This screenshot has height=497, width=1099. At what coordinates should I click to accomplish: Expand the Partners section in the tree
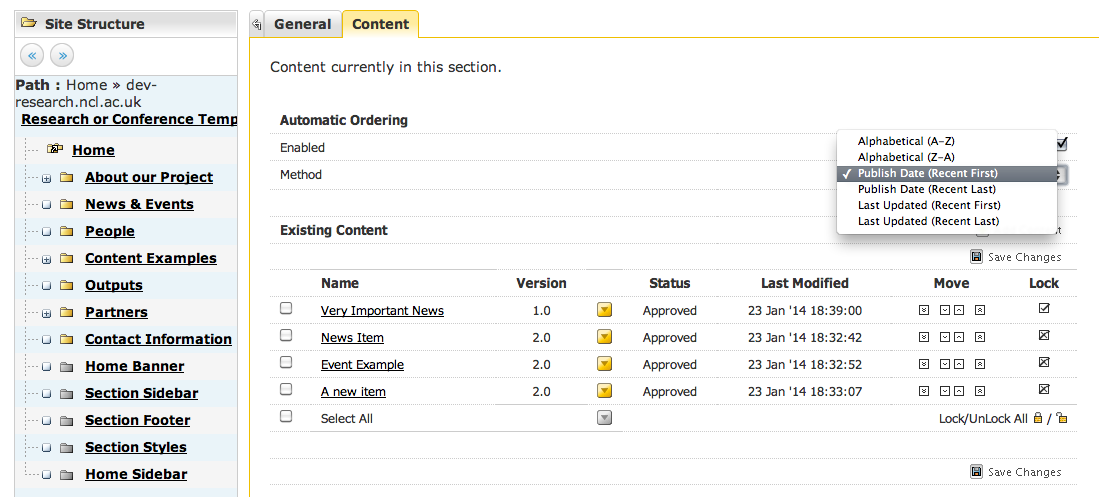[46, 313]
